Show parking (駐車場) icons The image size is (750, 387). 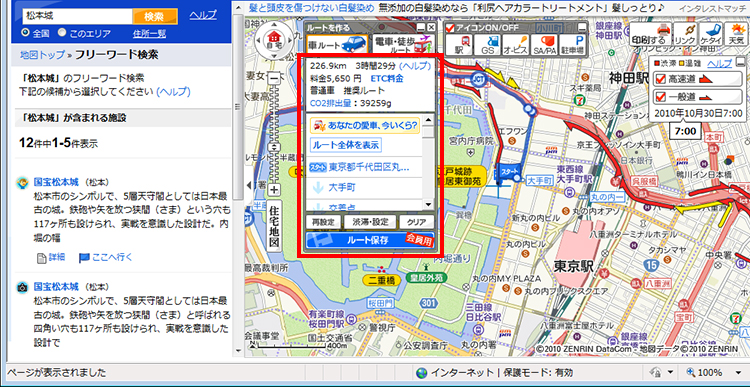[x=573, y=46]
